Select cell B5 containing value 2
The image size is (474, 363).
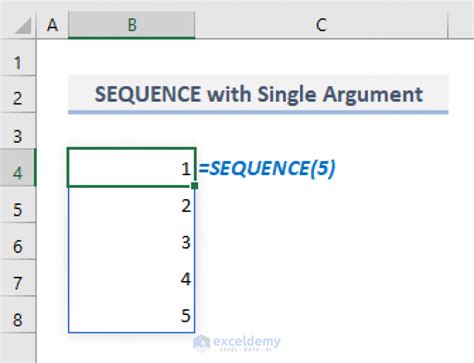[132, 204]
